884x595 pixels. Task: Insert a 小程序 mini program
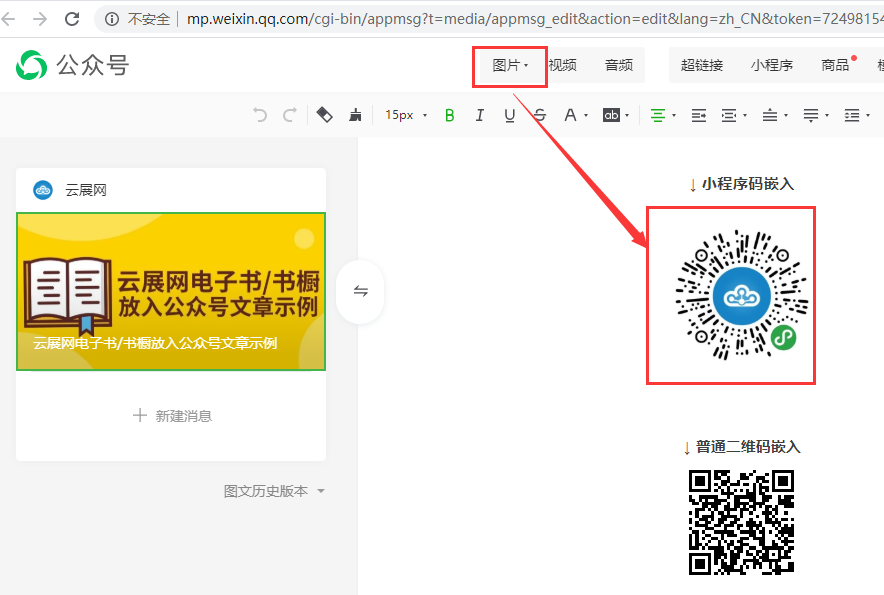coord(771,65)
